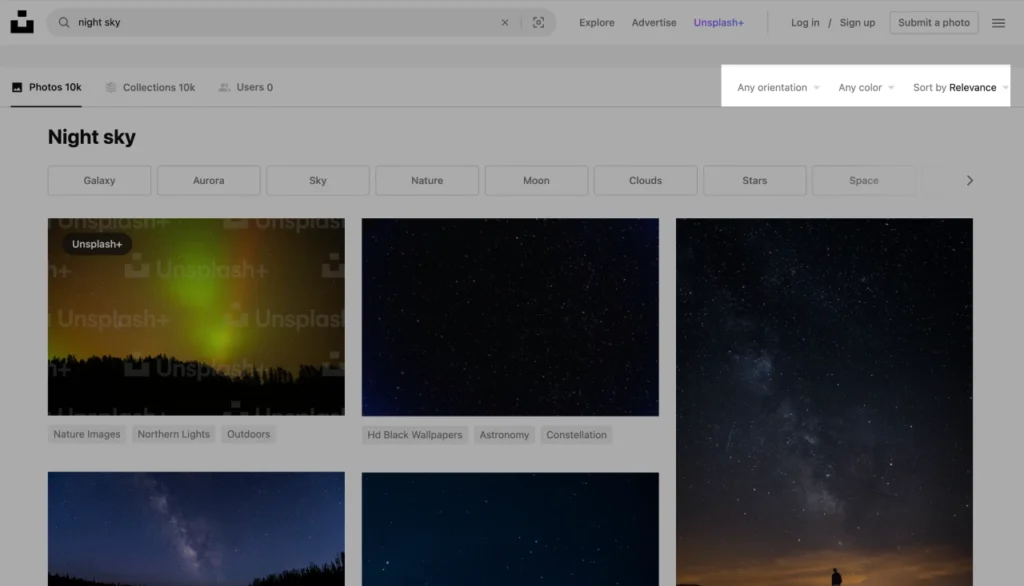Open the aurora photo thumbnail

(x=196, y=316)
